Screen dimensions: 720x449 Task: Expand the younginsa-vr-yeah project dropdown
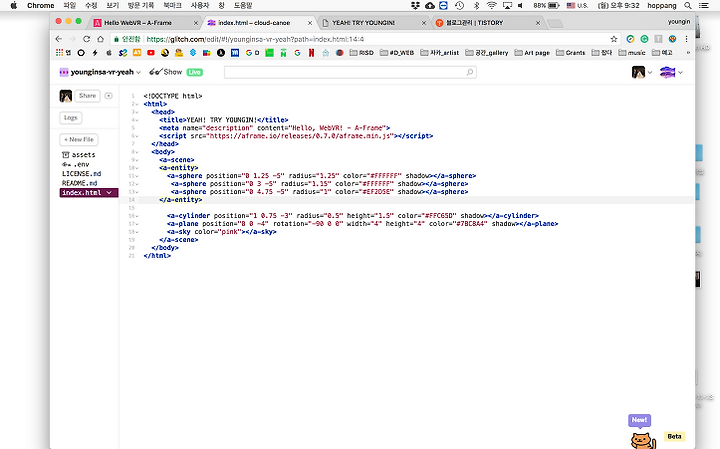pyautogui.click(x=138, y=73)
